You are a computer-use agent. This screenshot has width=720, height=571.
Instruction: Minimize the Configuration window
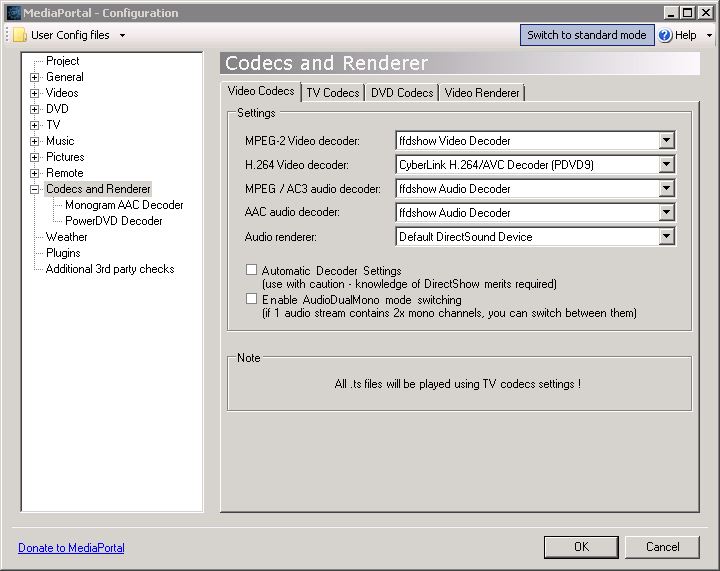pyautogui.click(x=671, y=13)
